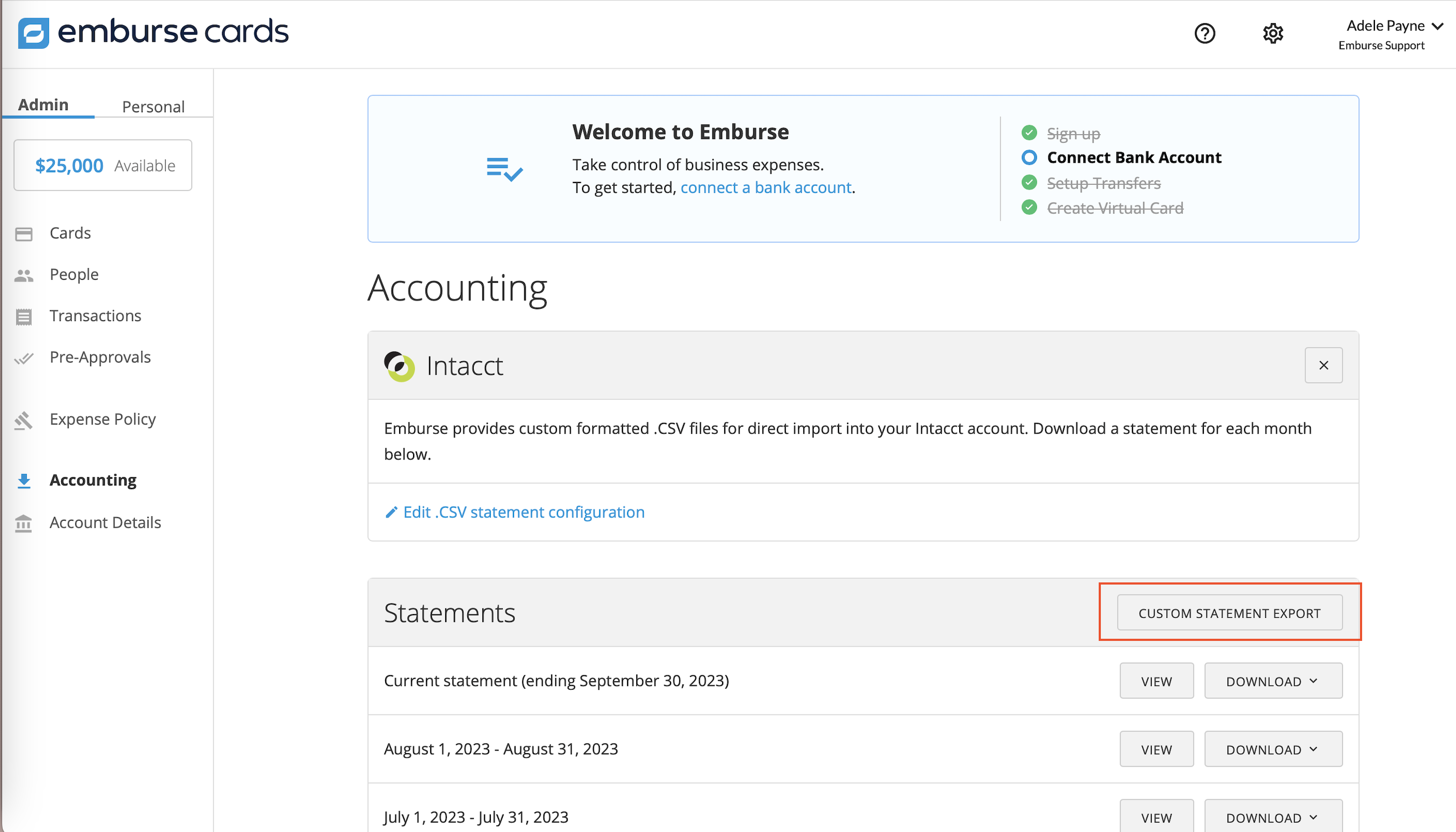
Task: Click the Statements section heading
Action: 450,612
